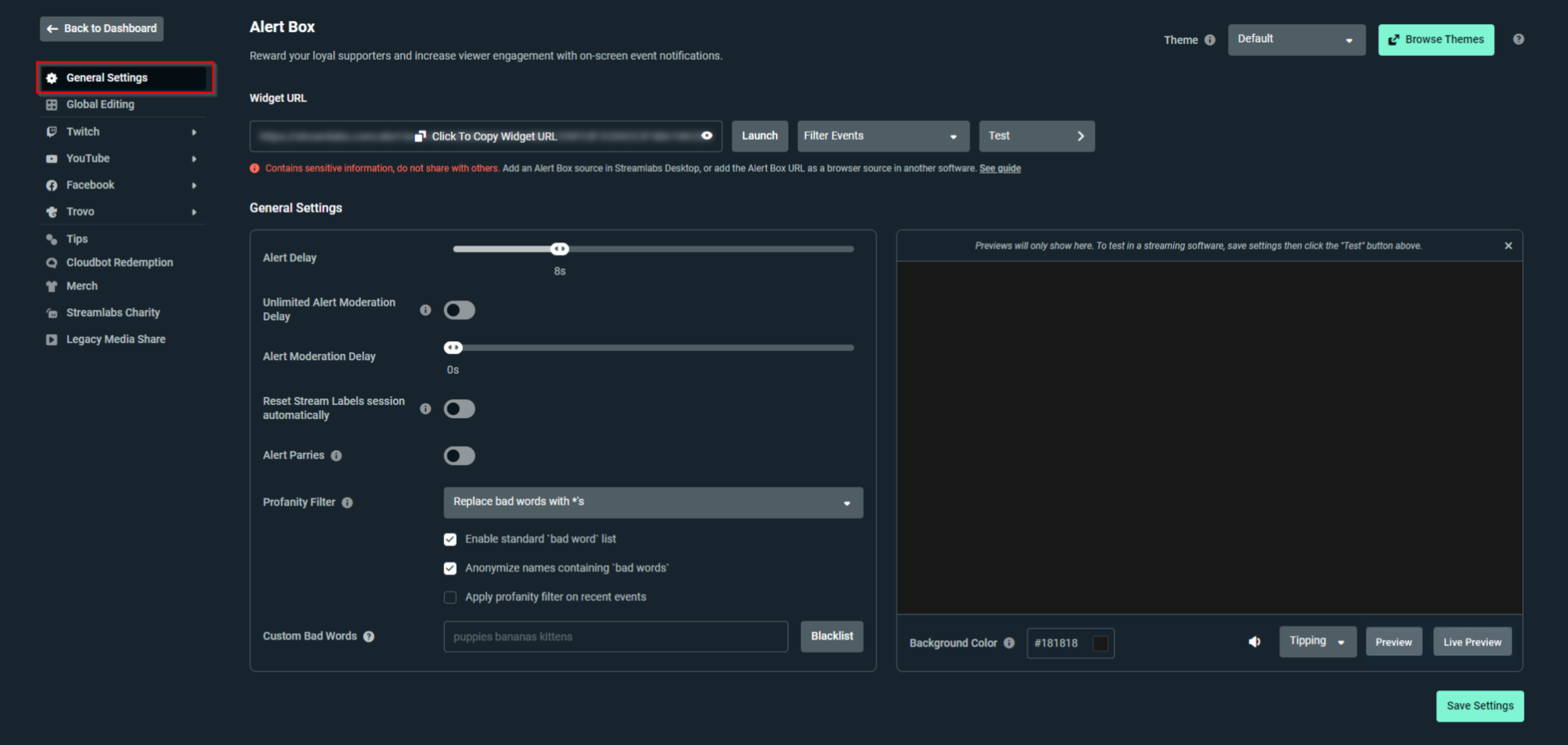
Task: Reveal the widget URL with eye icon
Action: (707, 136)
